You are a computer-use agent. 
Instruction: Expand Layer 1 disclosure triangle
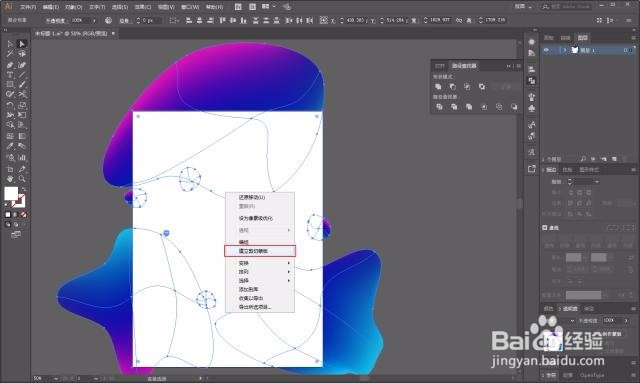pyautogui.click(x=564, y=50)
